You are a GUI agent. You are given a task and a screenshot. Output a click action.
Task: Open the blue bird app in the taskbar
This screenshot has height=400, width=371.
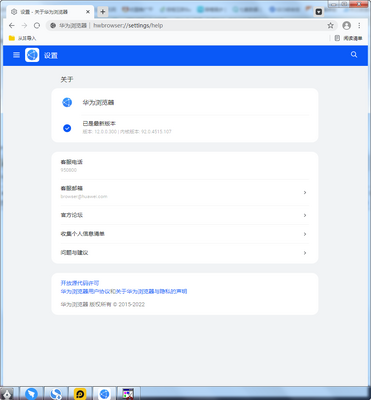click(32, 394)
